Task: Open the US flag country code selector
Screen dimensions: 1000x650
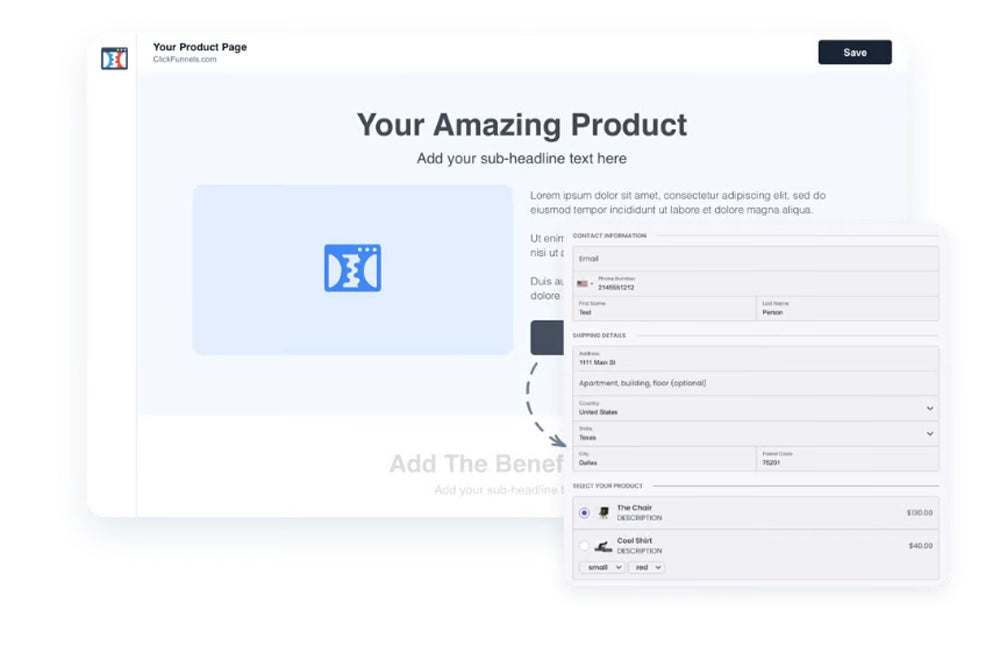Action: click(x=584, y=284)
